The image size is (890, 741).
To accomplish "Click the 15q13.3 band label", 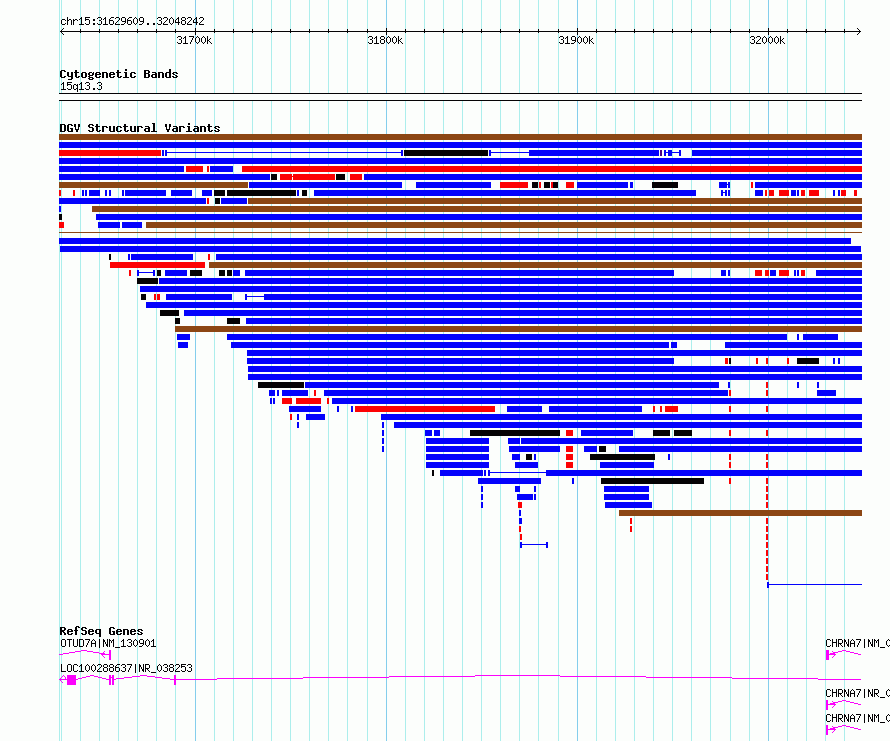I will [x=81, y=86].
